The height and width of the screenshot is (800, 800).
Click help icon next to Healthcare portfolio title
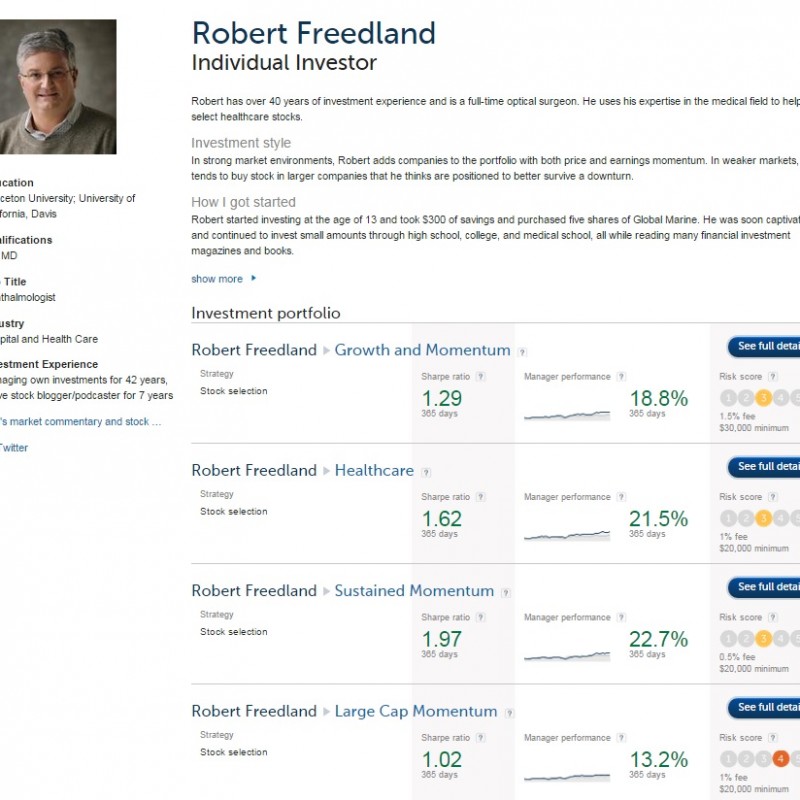(426, 472)
